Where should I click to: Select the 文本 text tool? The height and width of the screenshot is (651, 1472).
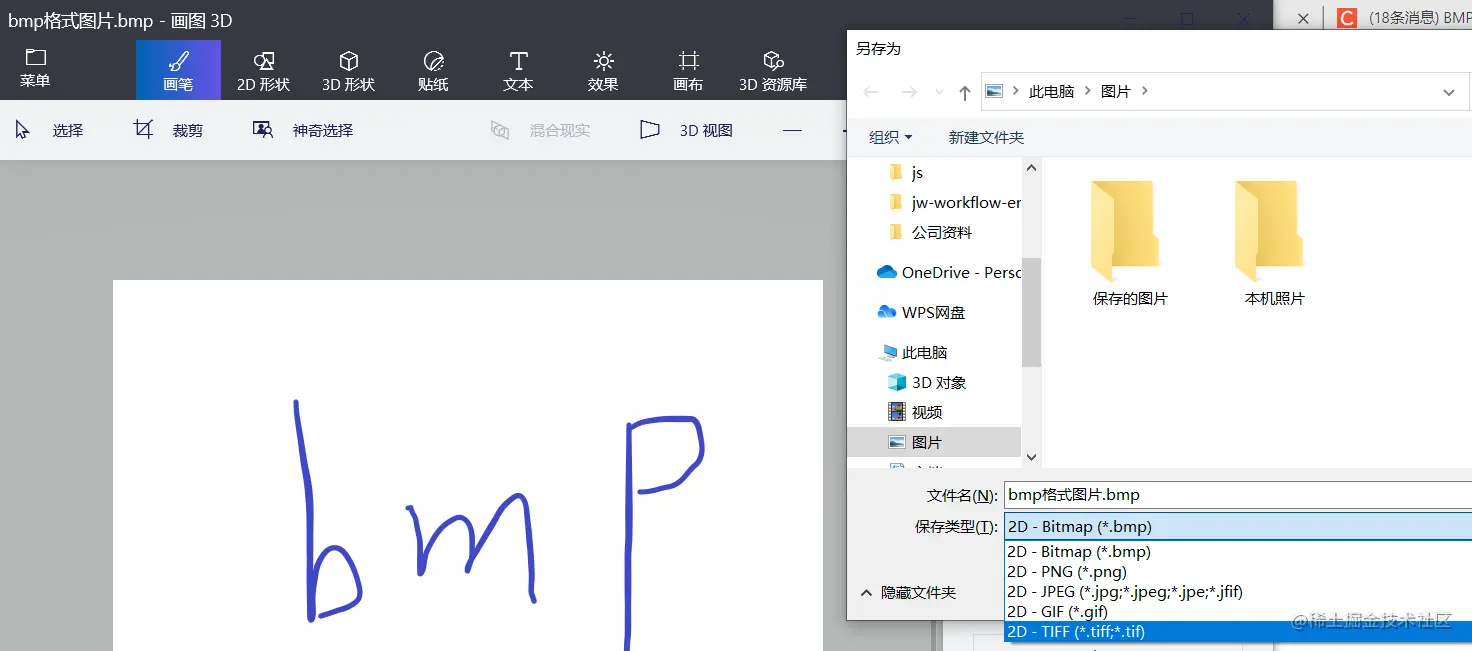click(x=518, y=70)
